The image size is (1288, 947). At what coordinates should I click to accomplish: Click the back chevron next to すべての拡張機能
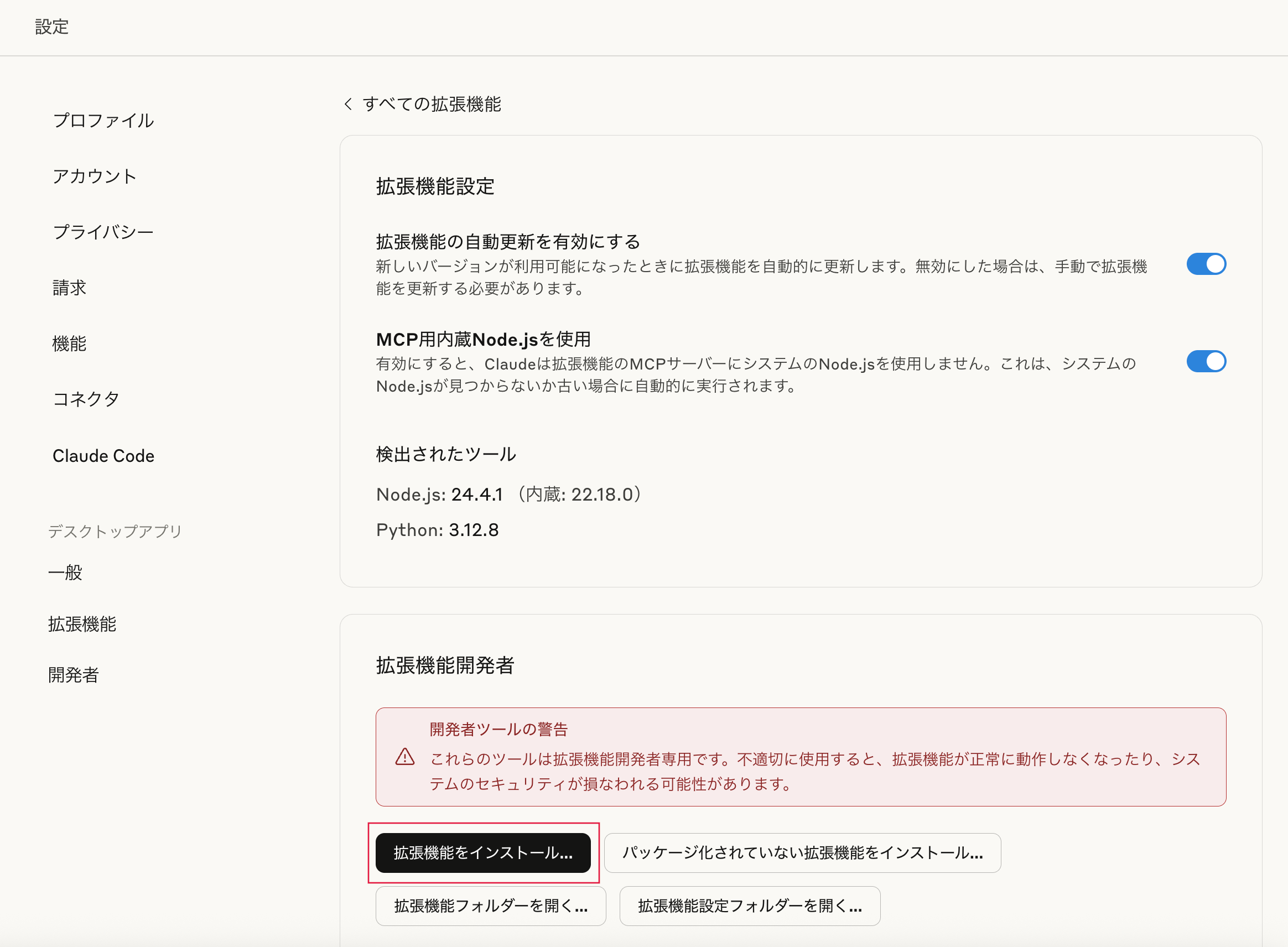pyautogui.click(x=349, y=105)
